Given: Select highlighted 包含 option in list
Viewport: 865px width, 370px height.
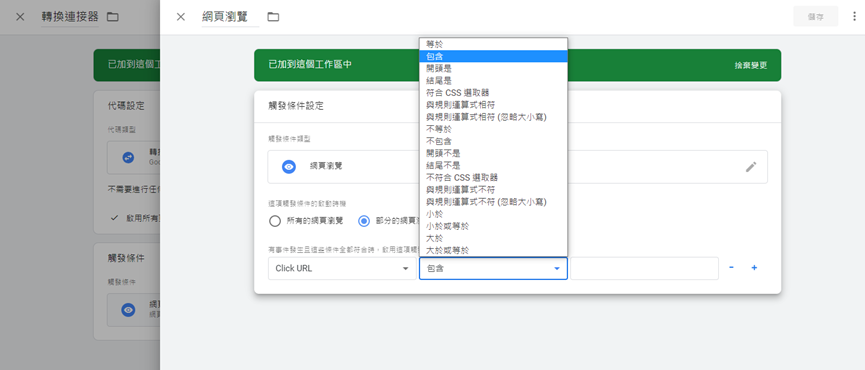Looking at the screenshot, I should pos(493,56).
